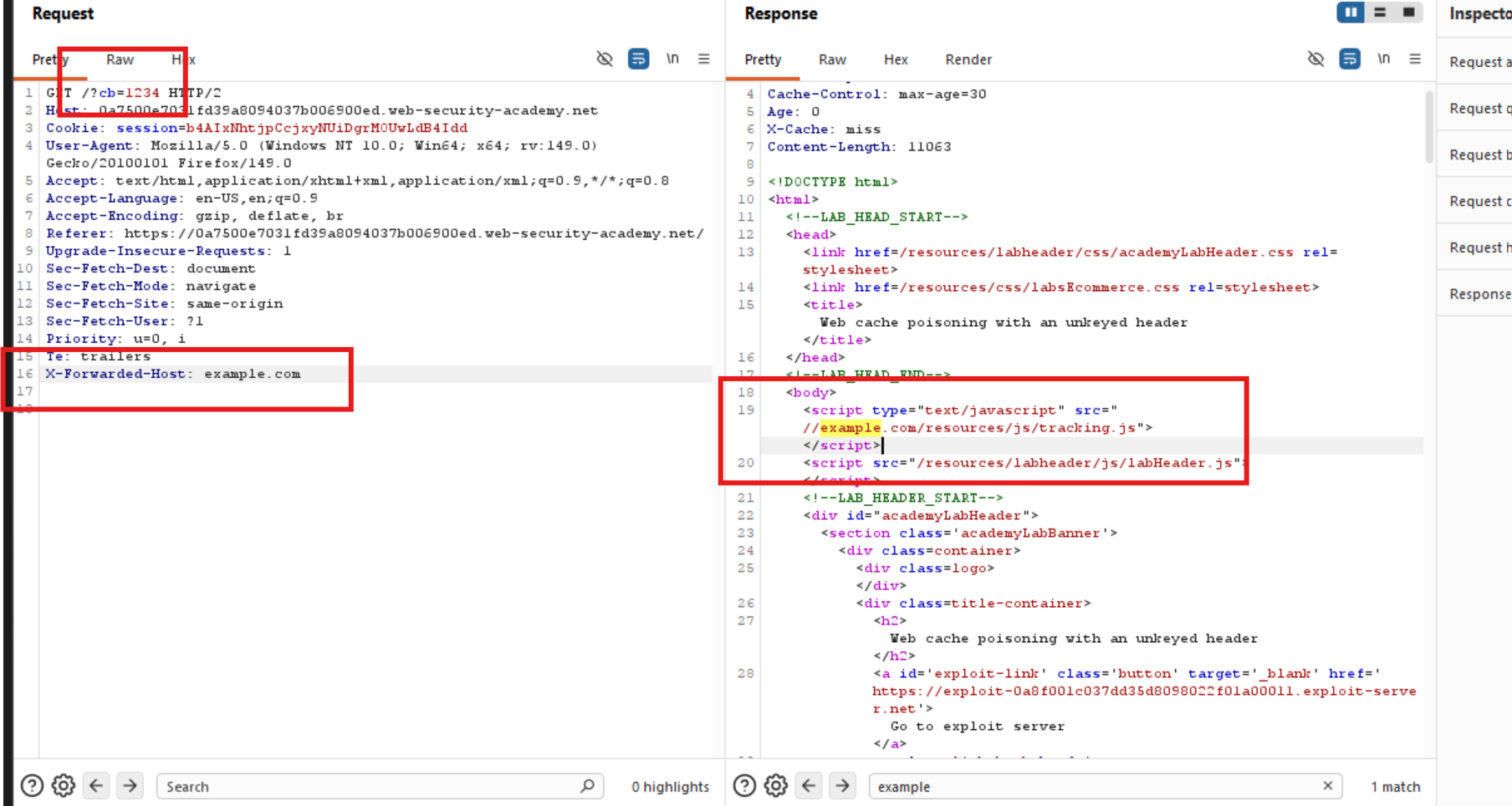
Task: Click the 'Sec-Fetch-Mode: navigate' header
Action: coord(151,286)
